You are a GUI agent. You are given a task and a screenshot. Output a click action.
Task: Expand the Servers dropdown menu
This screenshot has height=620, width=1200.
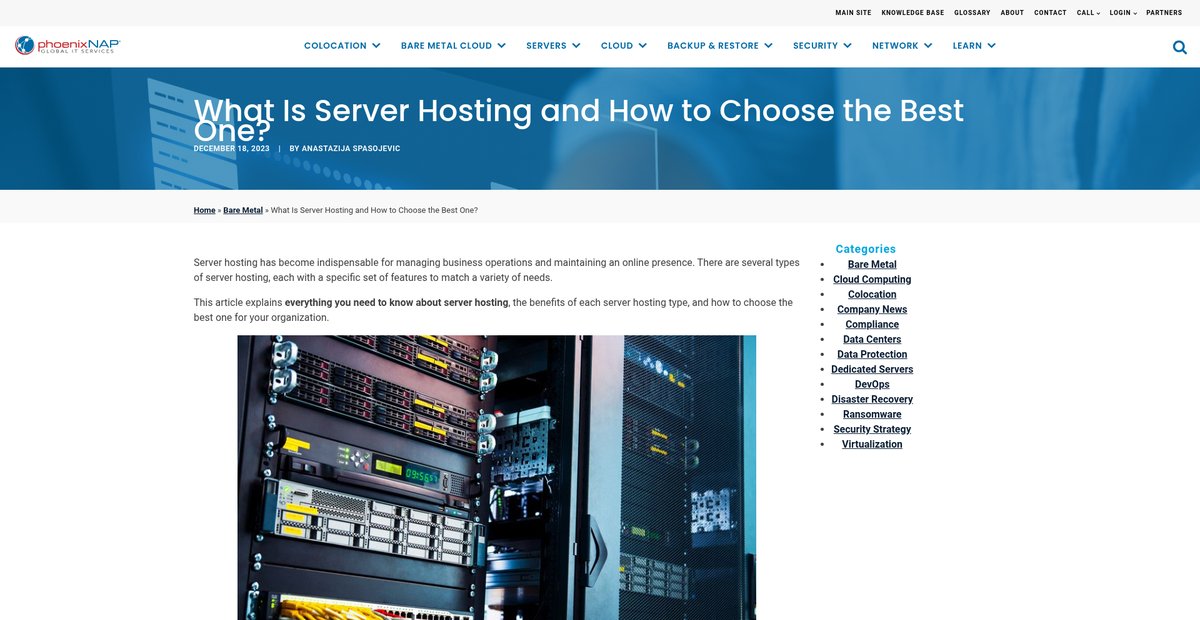553,46
